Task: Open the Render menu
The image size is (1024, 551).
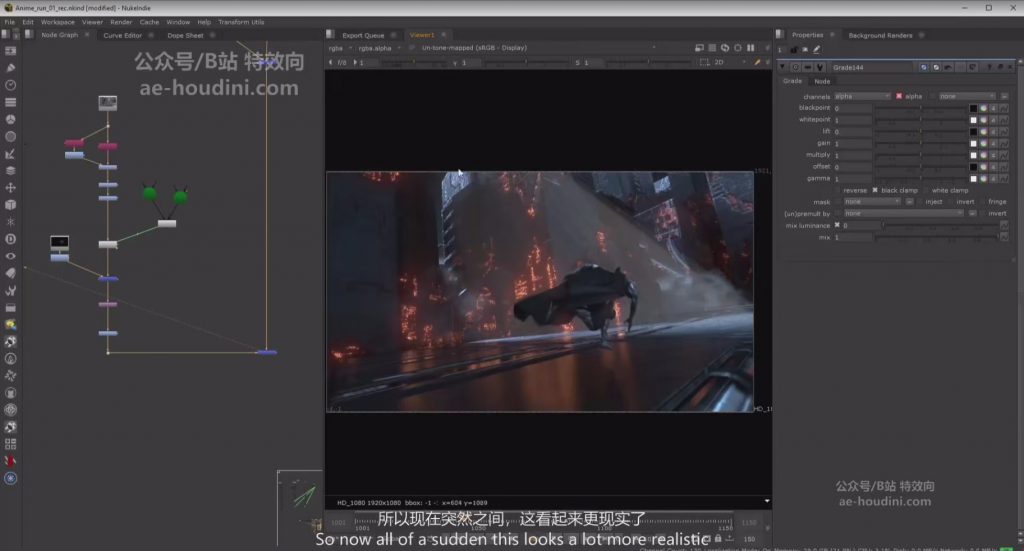Action: coord(121,22)
